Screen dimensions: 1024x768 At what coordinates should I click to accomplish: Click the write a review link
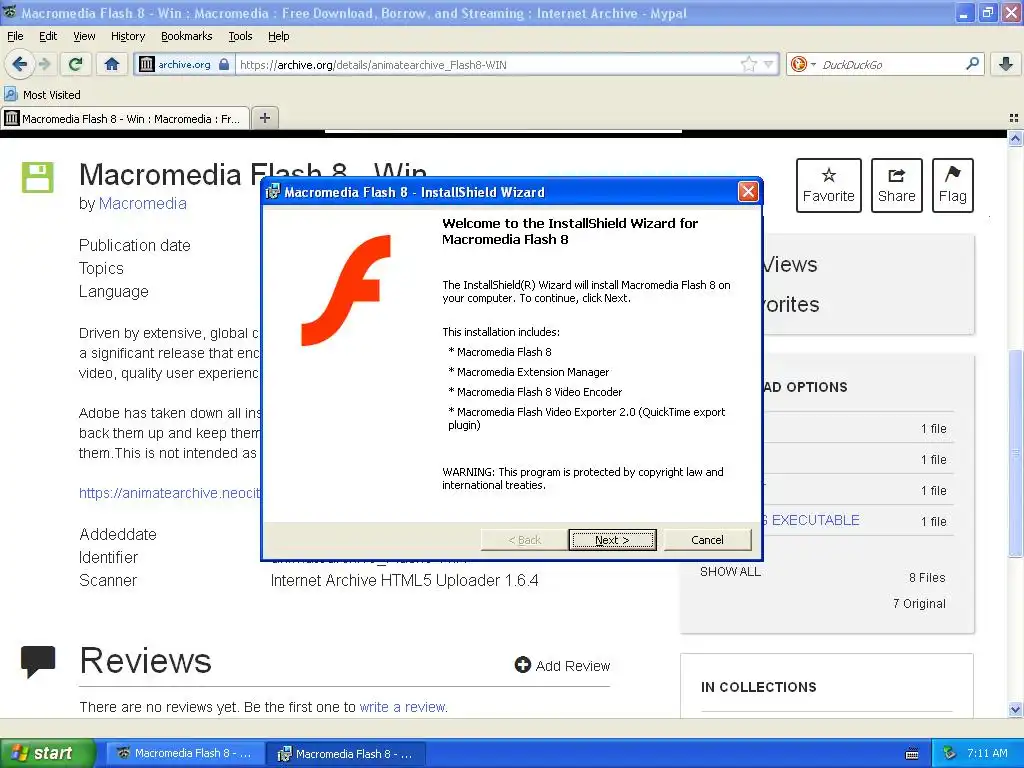click(x=403, y=707)
